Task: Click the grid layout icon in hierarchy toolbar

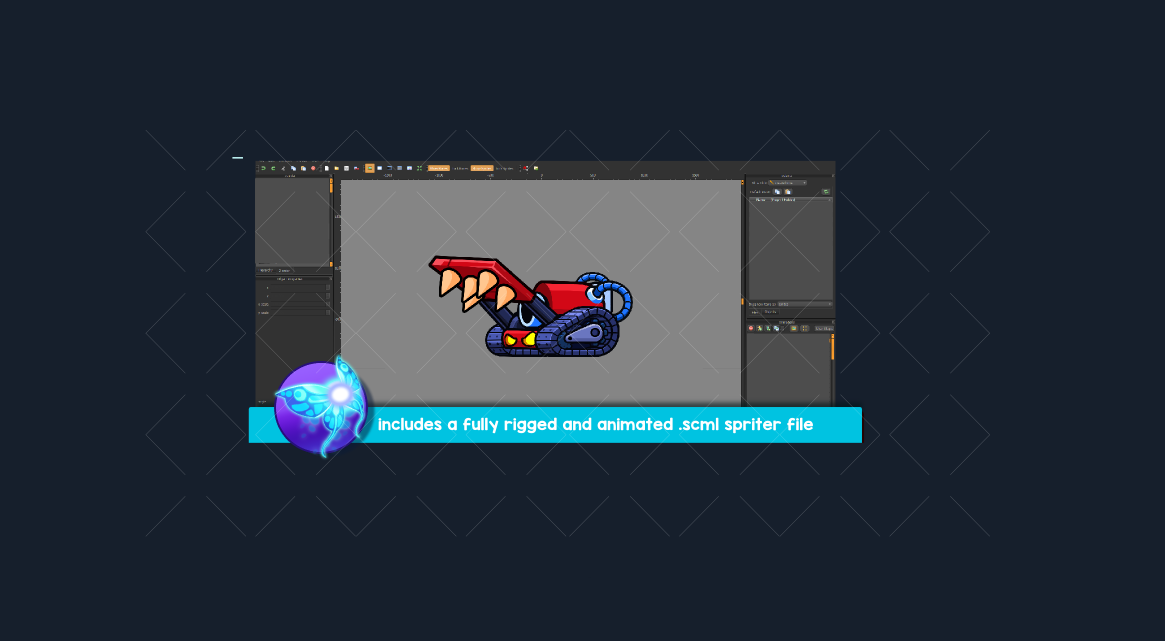Action: pos(805,328)
